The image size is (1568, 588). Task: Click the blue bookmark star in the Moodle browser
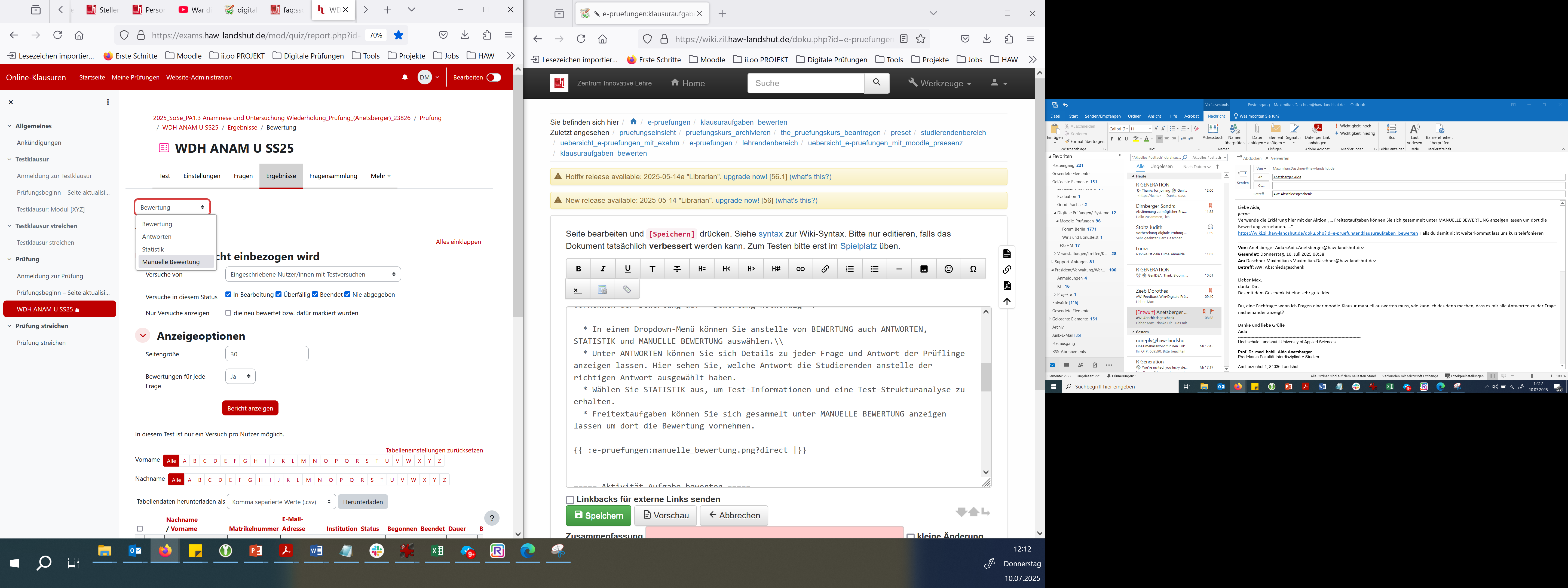(399, 35)
